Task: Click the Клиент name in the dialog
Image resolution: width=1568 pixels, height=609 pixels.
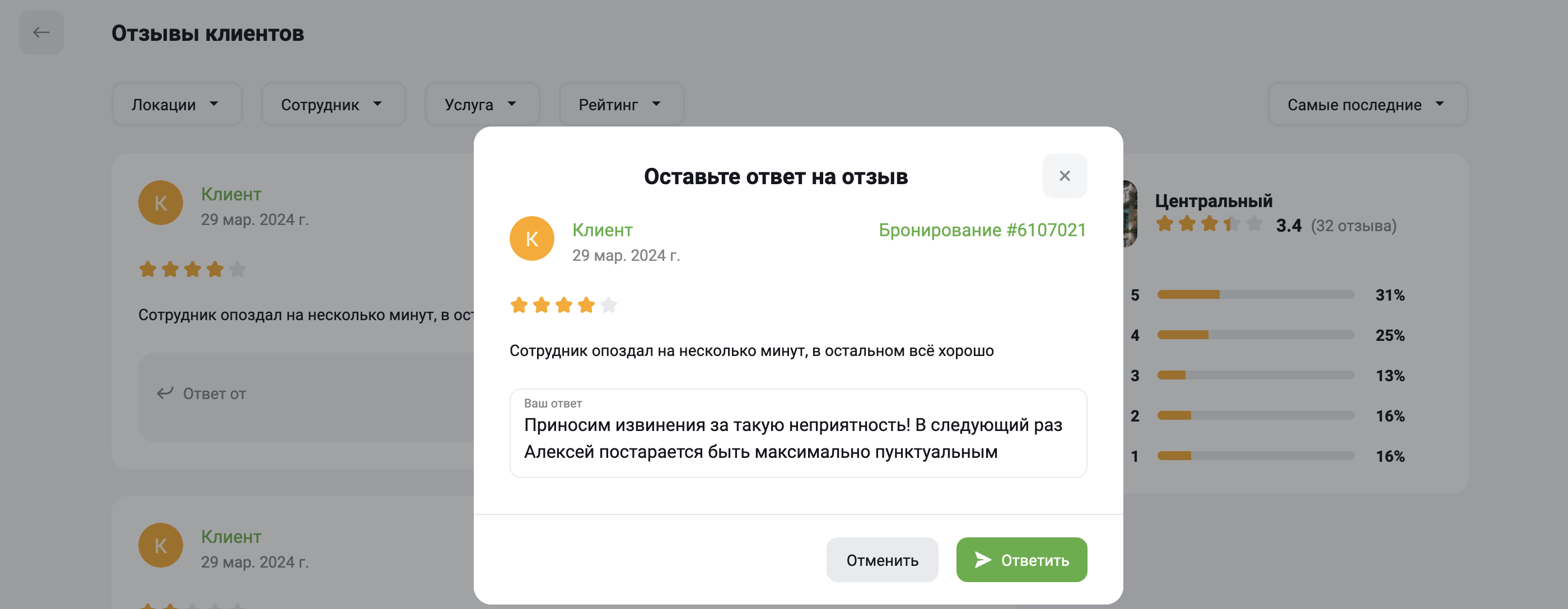Action: (x=603, y=230)
